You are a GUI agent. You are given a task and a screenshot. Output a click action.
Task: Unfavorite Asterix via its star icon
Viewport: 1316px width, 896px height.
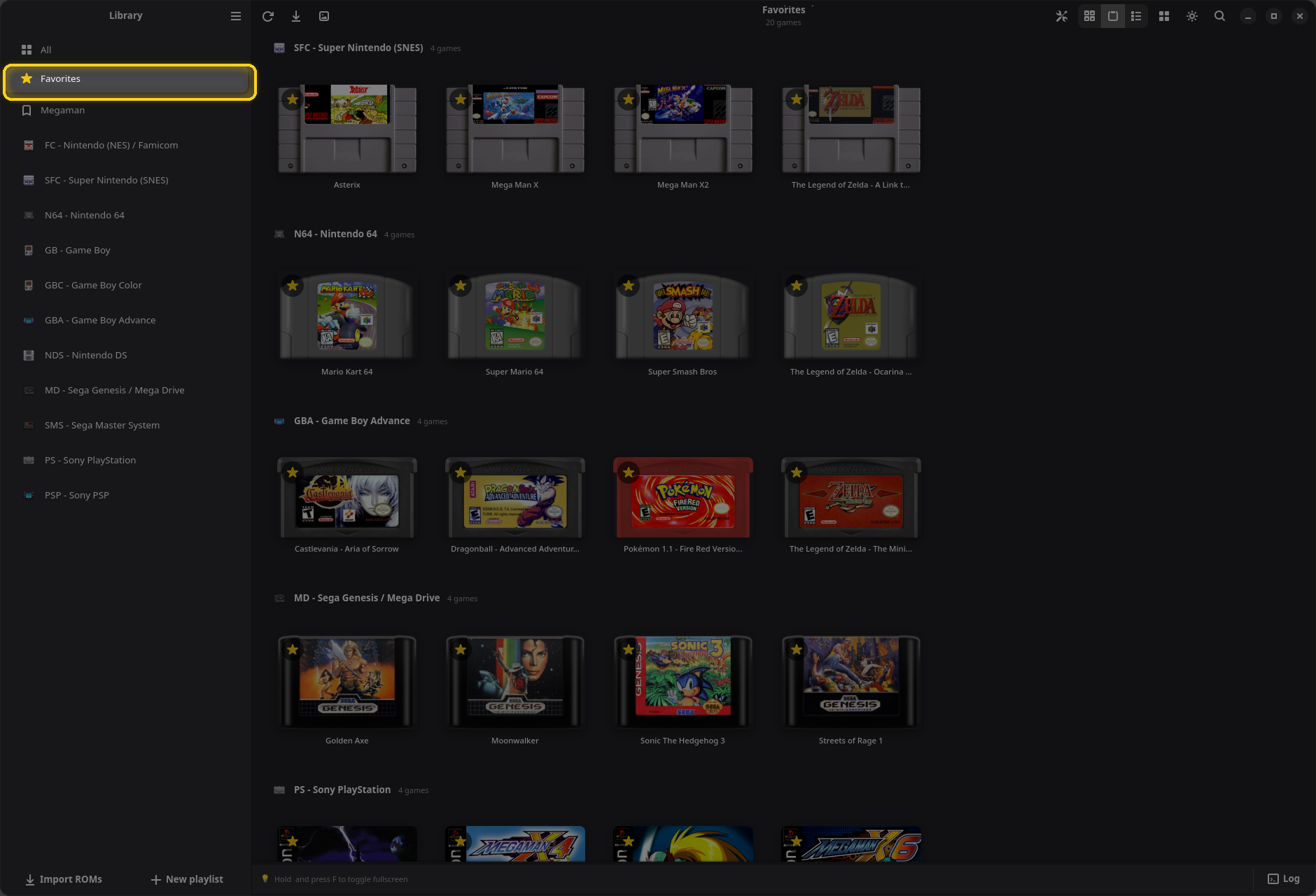pyautogui.click(x=293, y=99)
